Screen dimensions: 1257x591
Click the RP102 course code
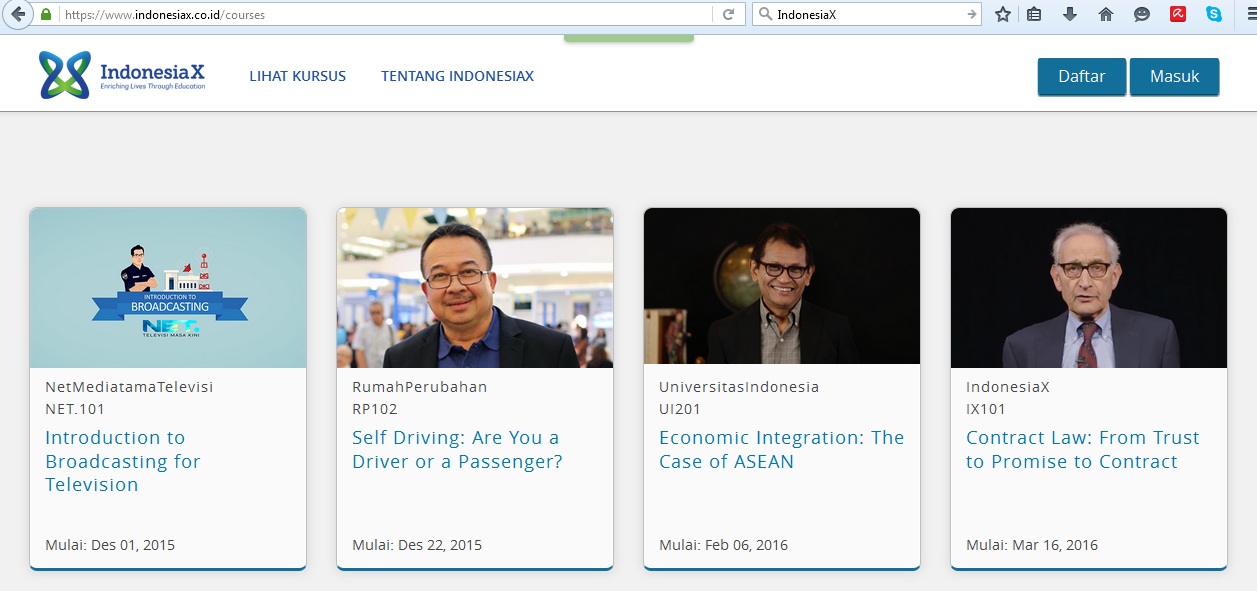(x=375, y=409)
